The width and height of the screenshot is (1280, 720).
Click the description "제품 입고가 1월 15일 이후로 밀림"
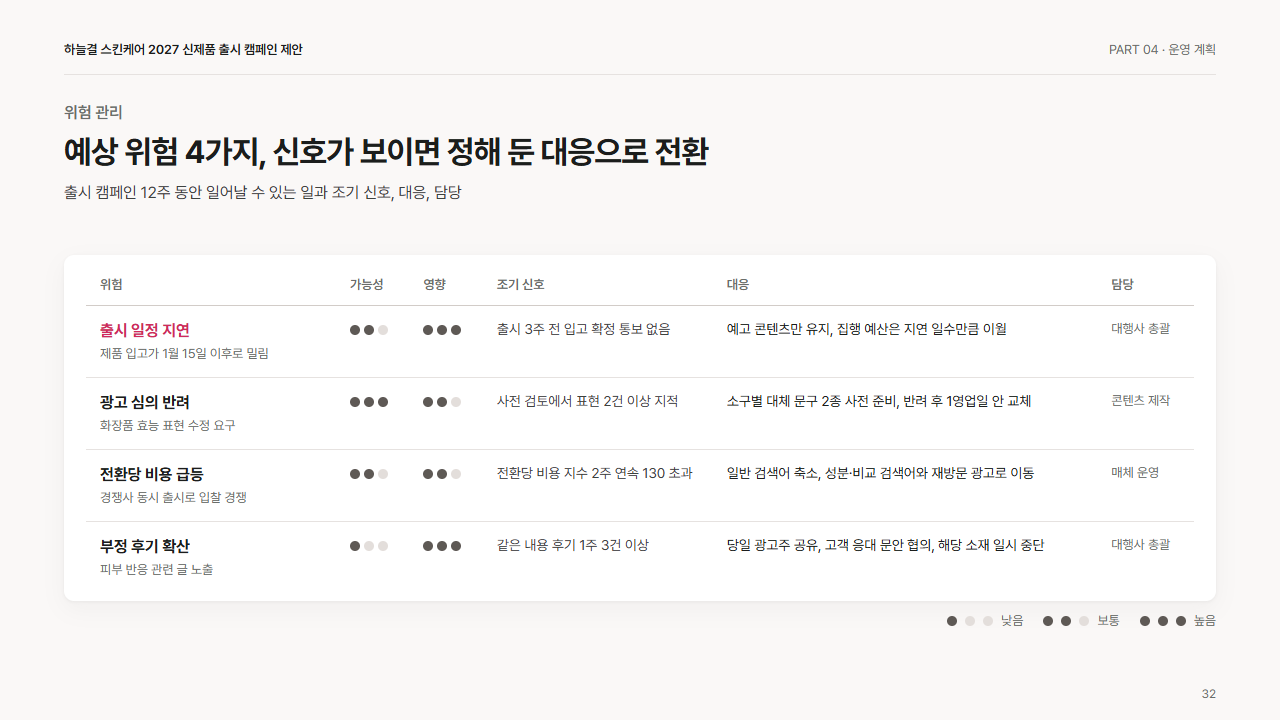tap(184, 353)
